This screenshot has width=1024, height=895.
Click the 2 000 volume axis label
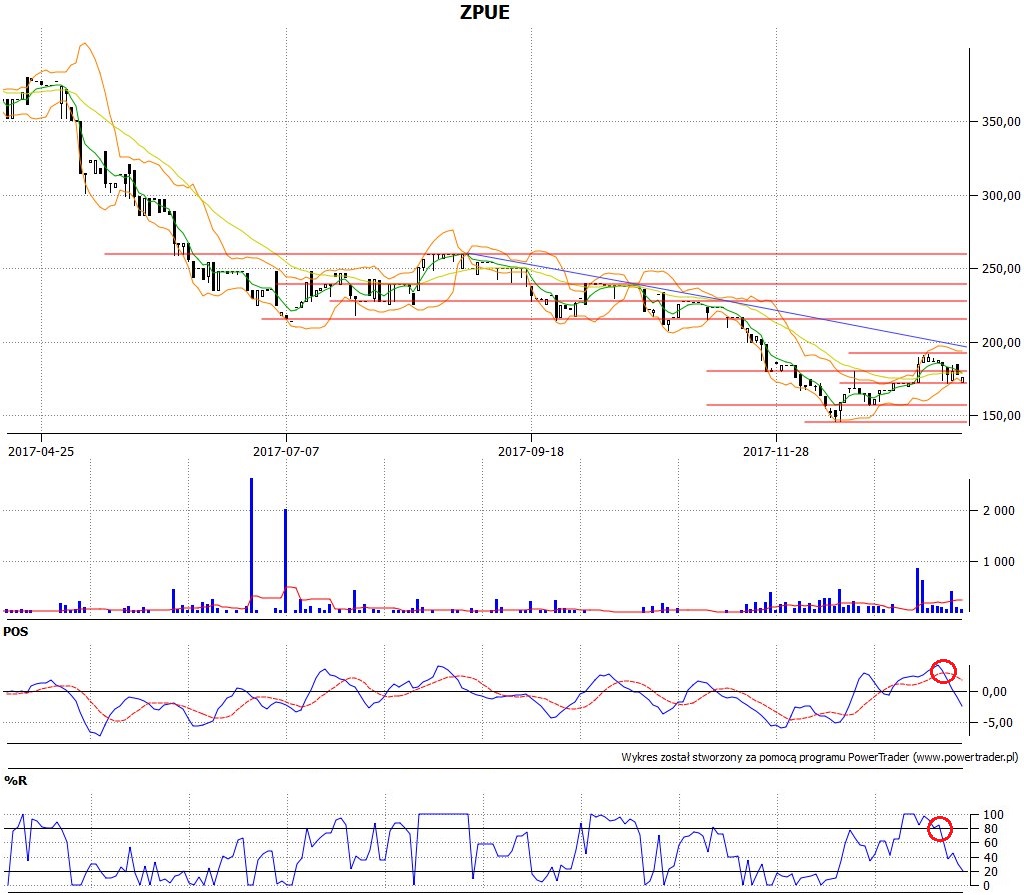[x=999, y=511]
